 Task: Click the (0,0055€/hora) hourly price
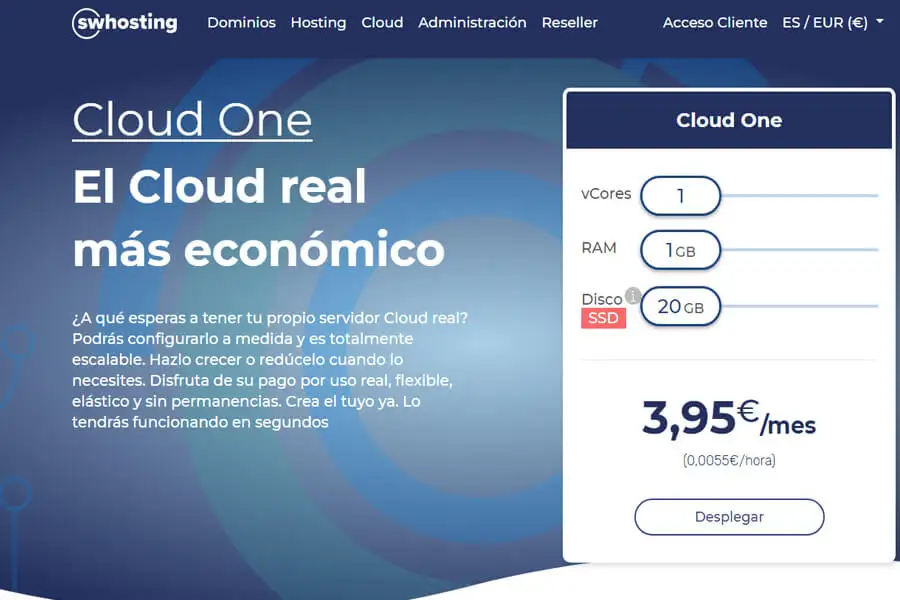(x=729, y=460)
